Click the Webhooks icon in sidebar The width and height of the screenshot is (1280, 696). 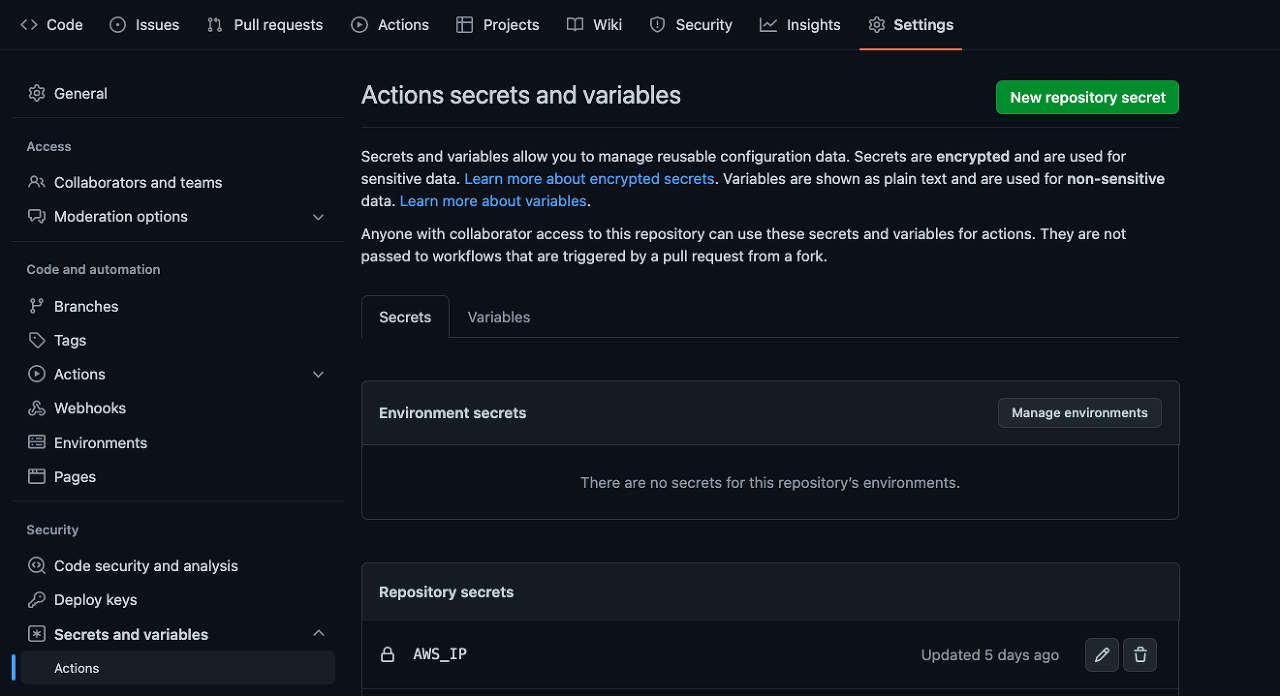click(37, 408)
